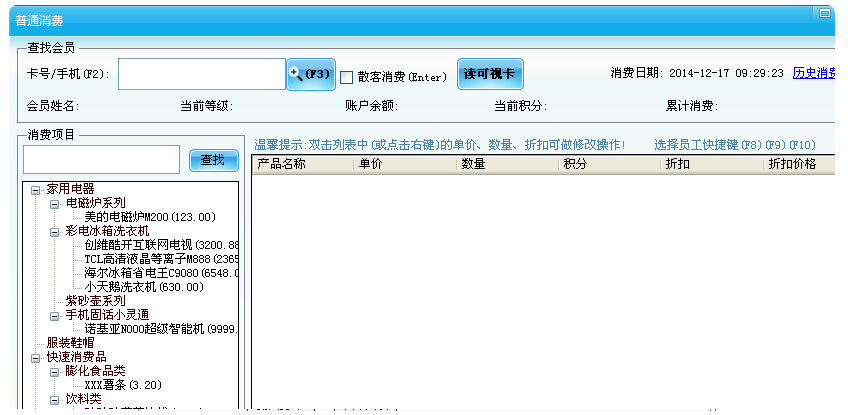Select TCL高清液晶等离子M888 item
Screen dimensions: 848x415
click(161, 259)
